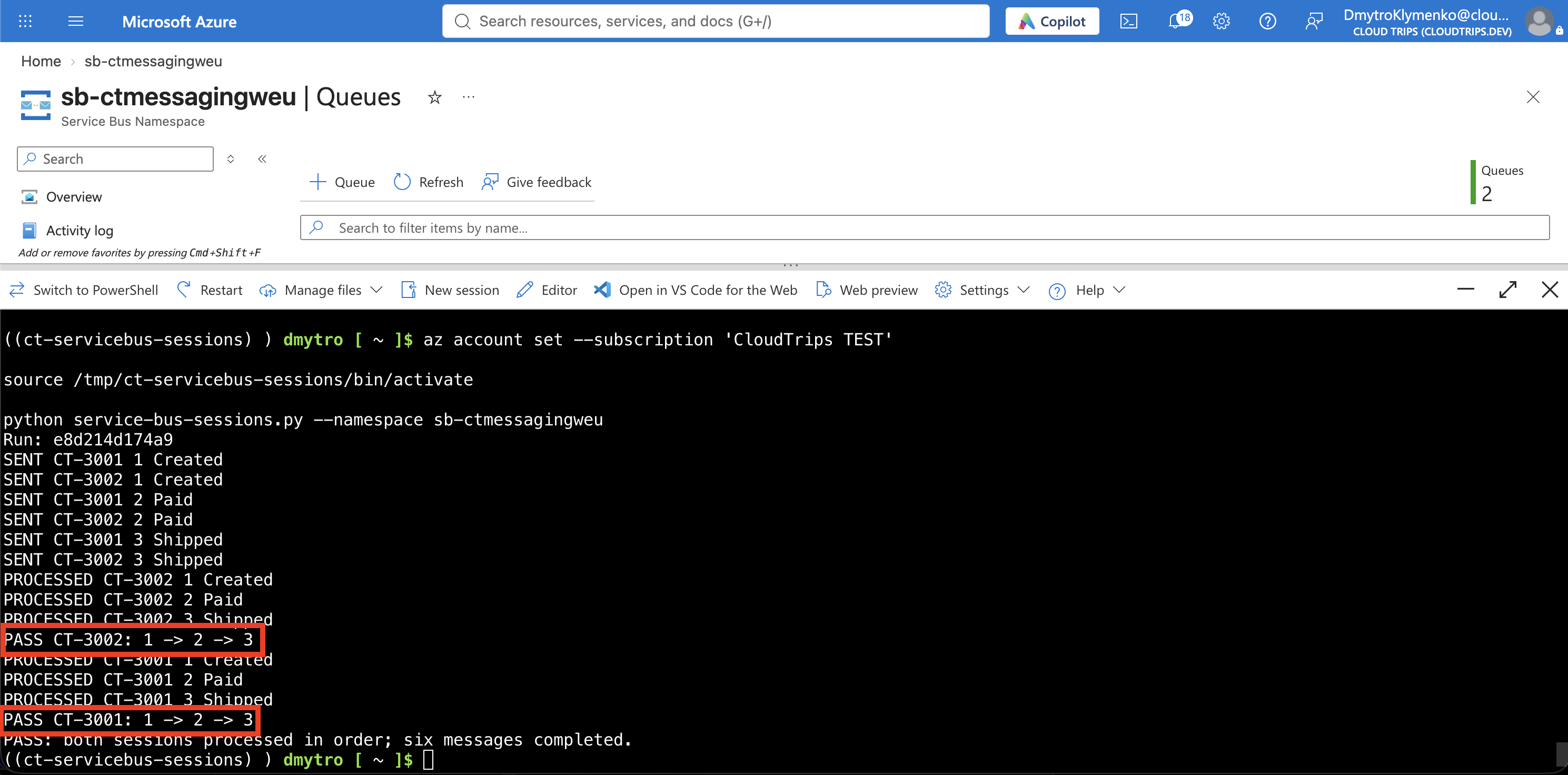Collapse the resource menu with double chevron
This screenshot has width=1568, height=775.
[x=262, y=159]
